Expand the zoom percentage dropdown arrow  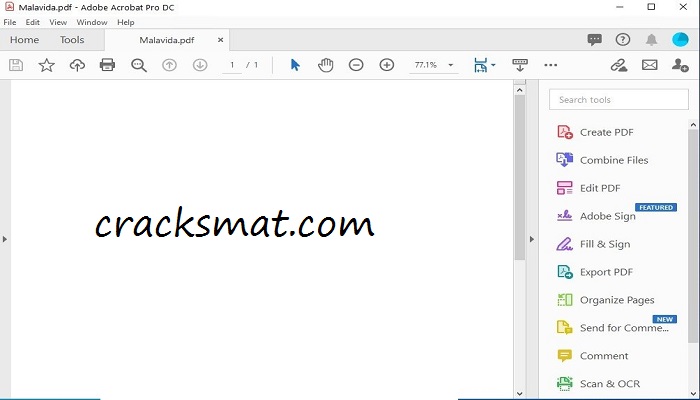pyautogui.click(x=450, y=65)
